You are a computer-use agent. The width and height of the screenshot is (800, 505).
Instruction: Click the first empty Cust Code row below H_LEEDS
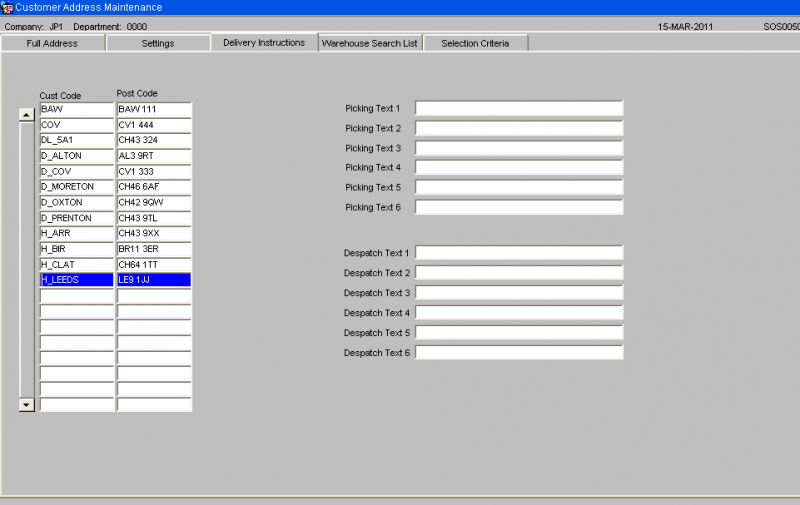tap(77, 296)
